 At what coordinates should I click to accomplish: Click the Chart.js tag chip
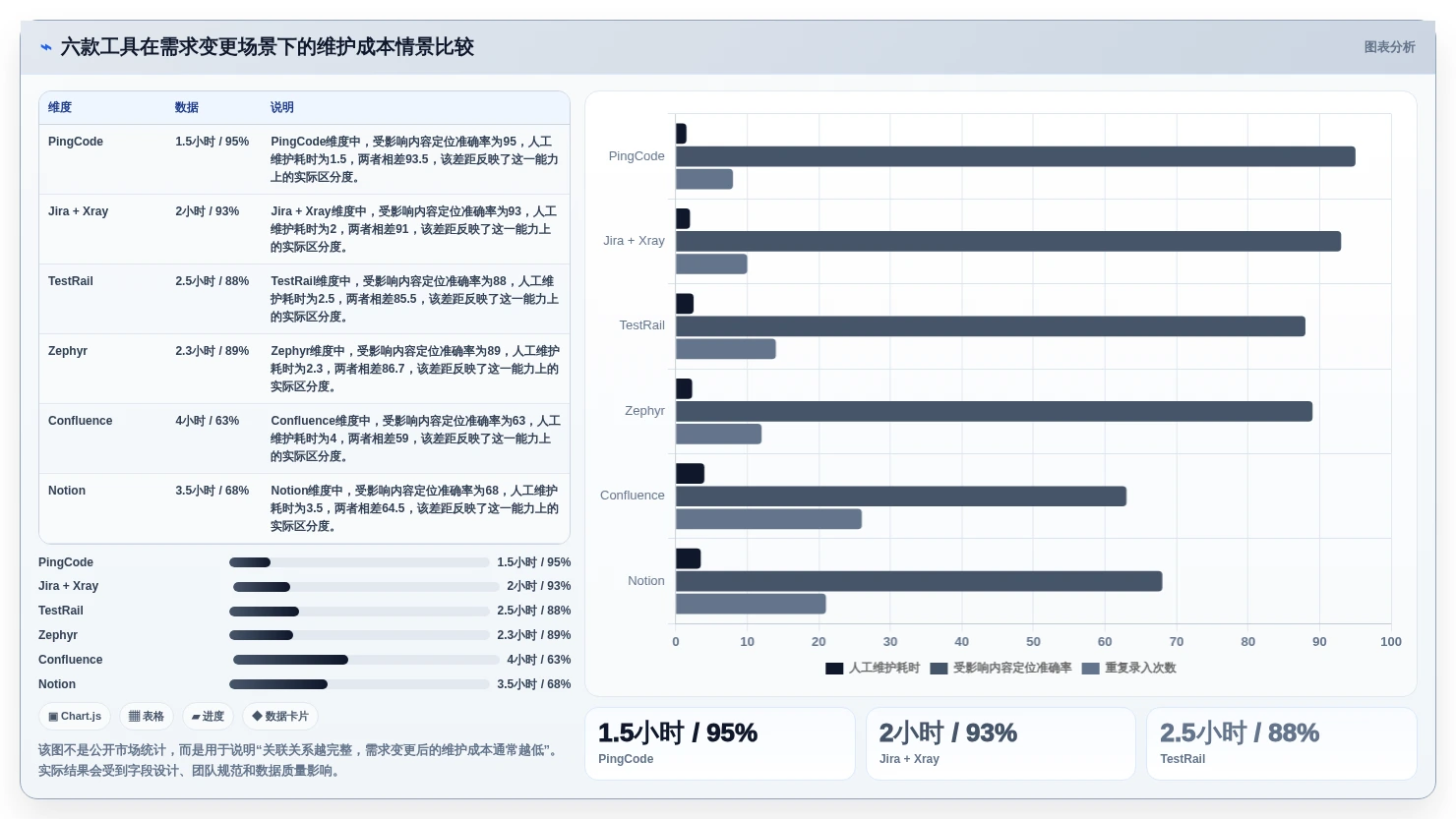click(x=75, y=717)
